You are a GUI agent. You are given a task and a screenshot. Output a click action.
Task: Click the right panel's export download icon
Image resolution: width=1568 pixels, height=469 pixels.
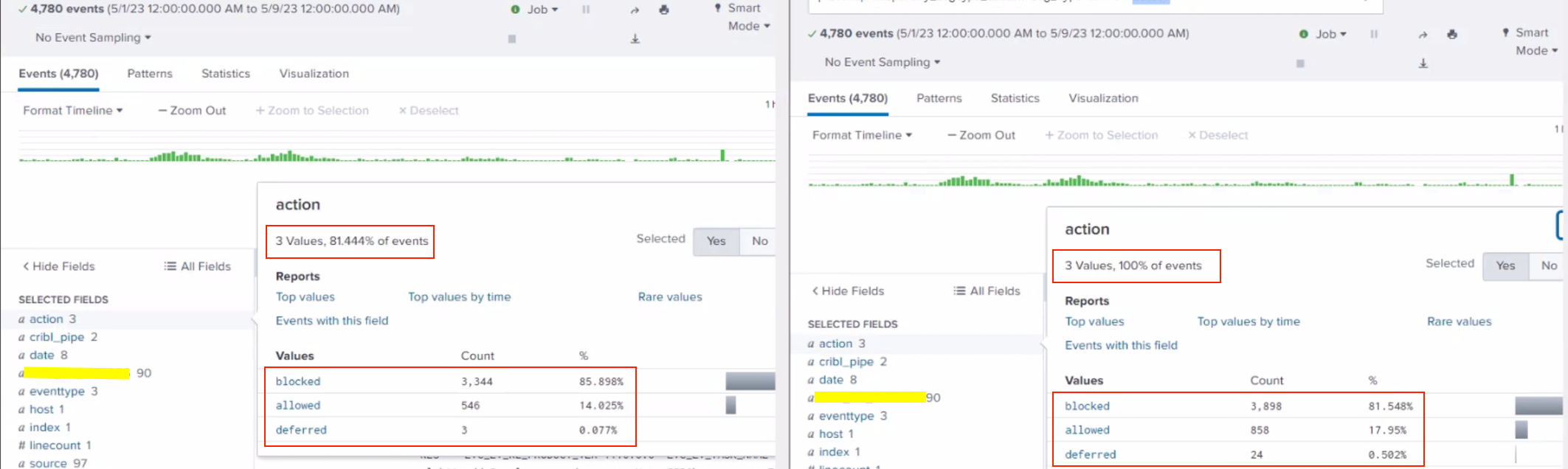[1423, 63]
